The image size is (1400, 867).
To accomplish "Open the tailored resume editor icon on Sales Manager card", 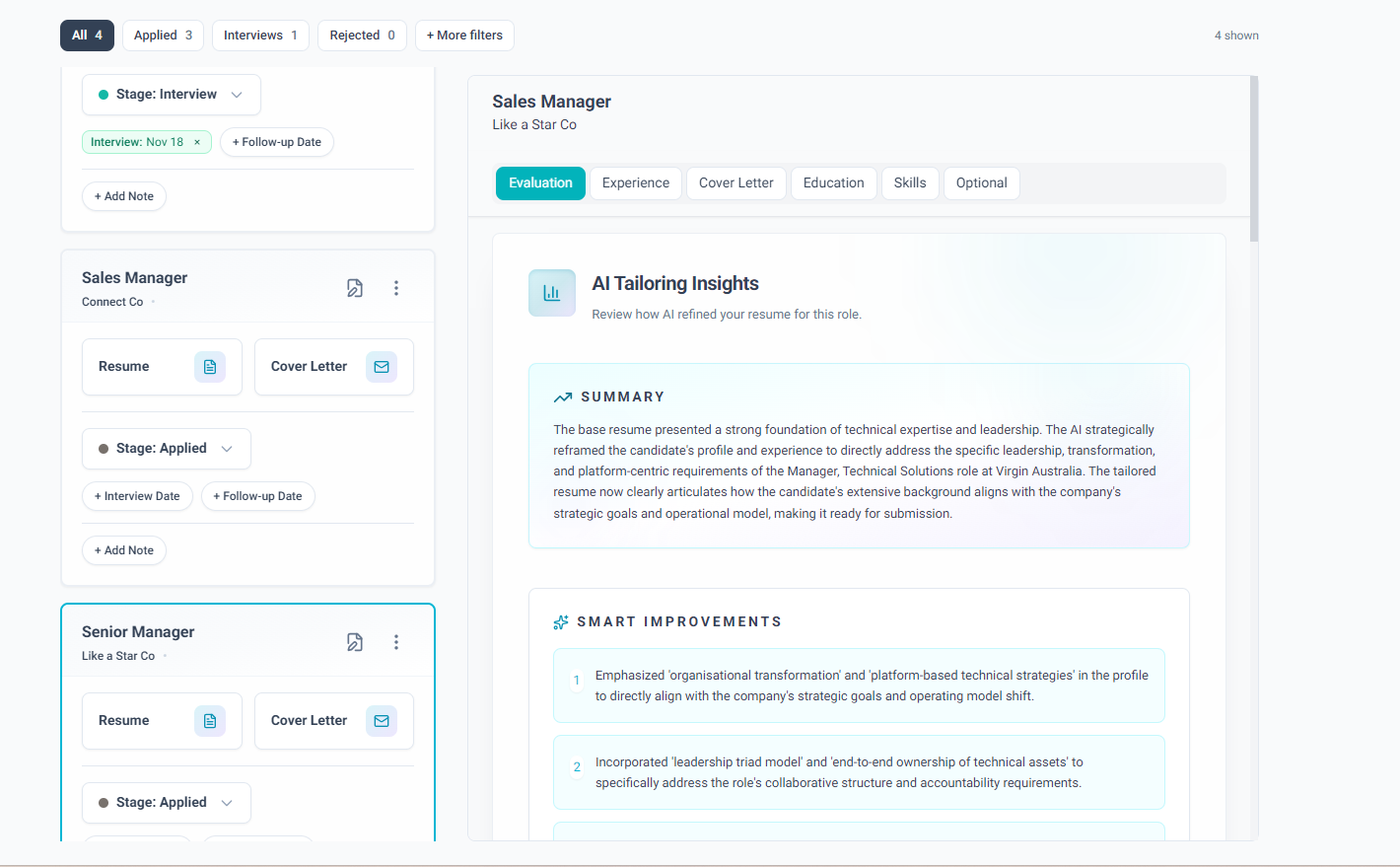I will coord(354,287).
